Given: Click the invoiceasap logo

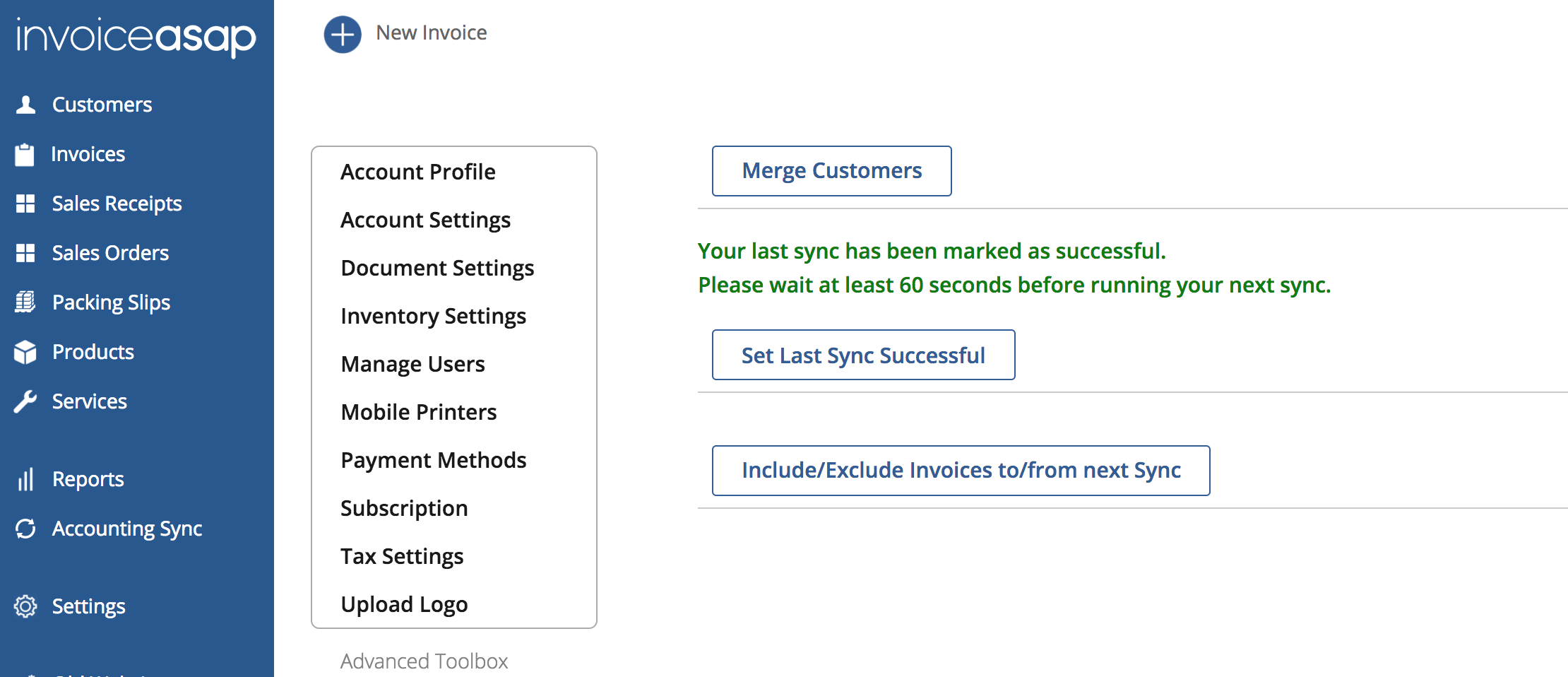Looking at the screenshot, I should pyautogui.click(x=136, y=37).
